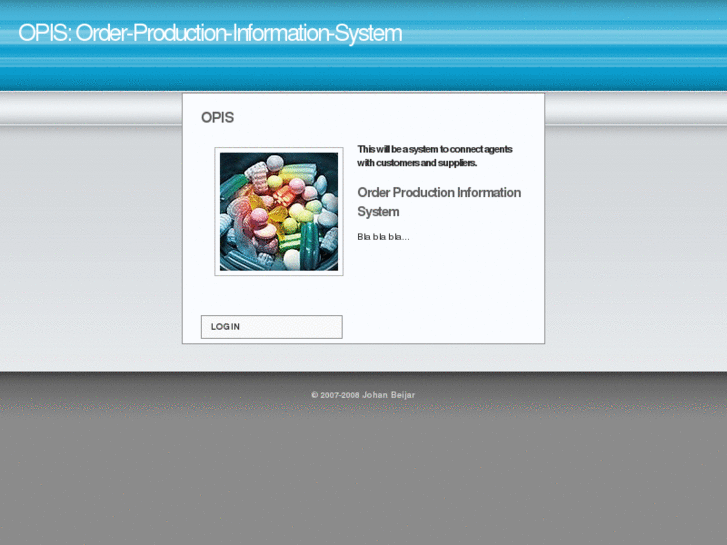Open the OPIS: Order-Production-Information-System header title
Screen dimensions: 727x545
(x=210, y=33)
